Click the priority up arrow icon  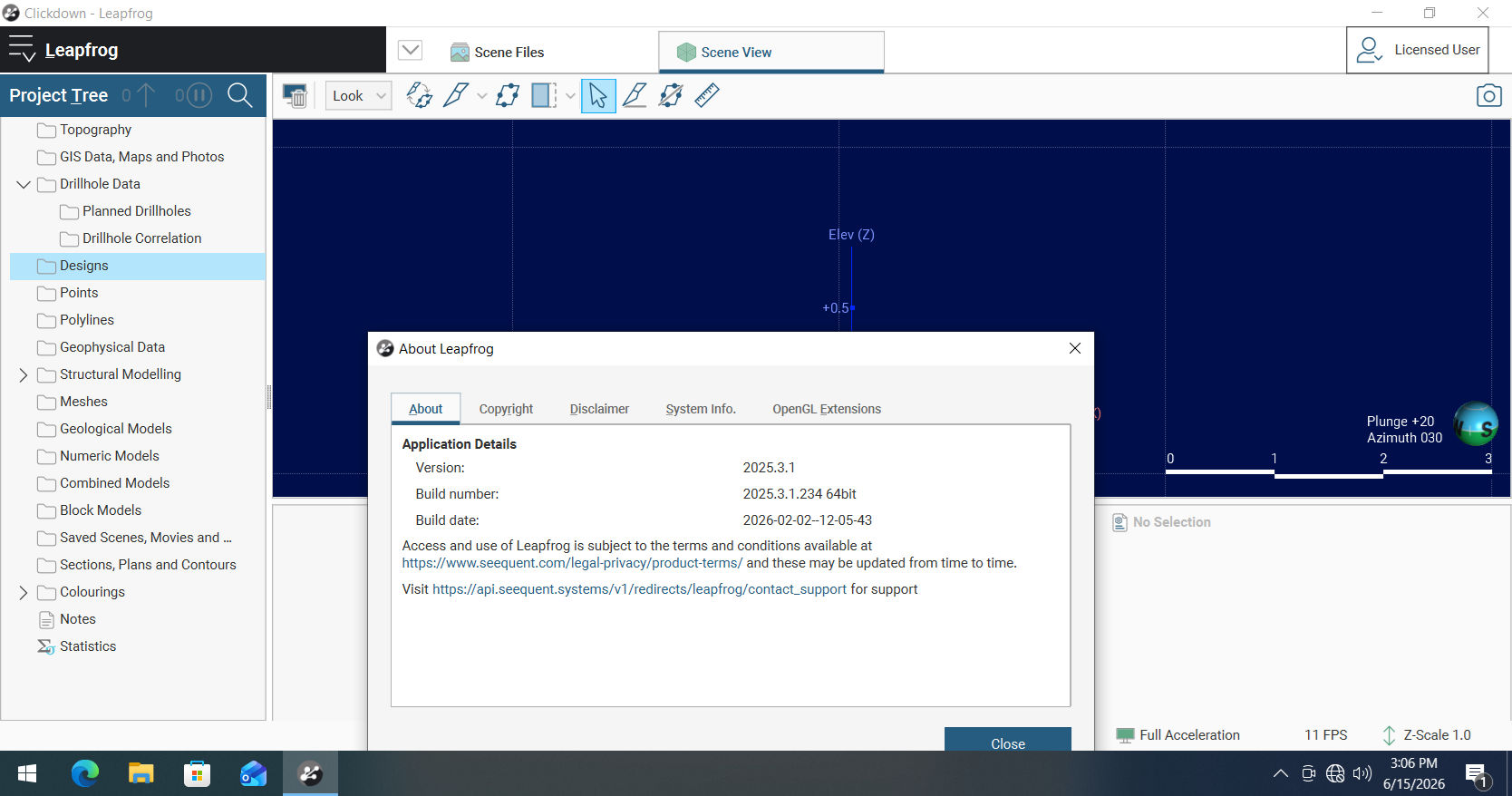pos(146,95)
